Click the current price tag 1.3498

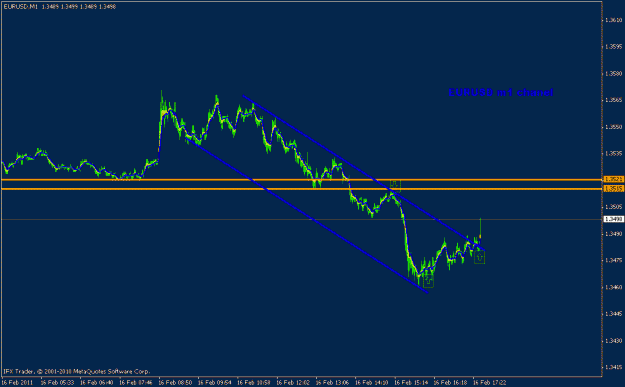pos(614,219)
